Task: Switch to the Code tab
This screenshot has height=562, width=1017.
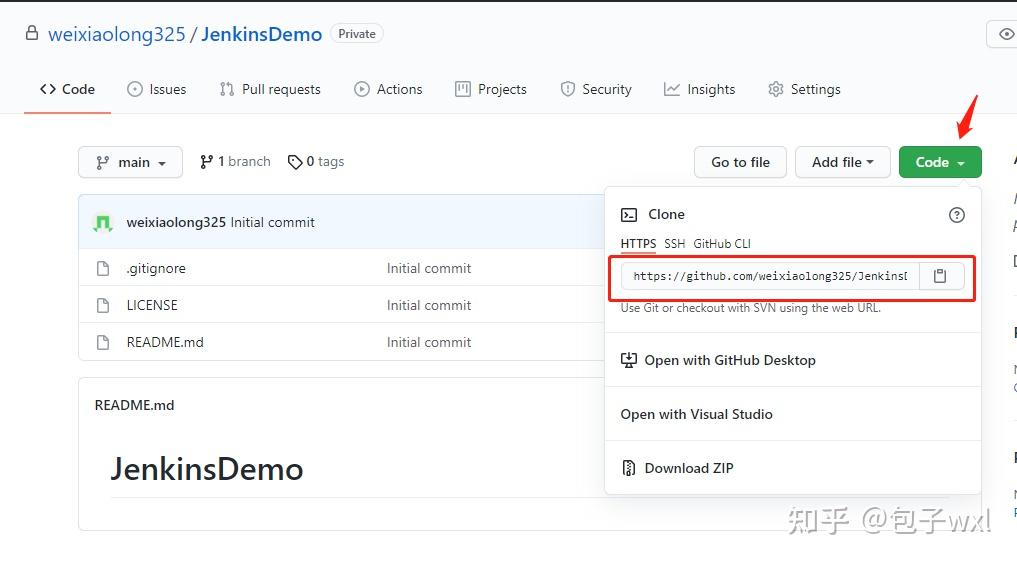Action: tap(67, 90)
